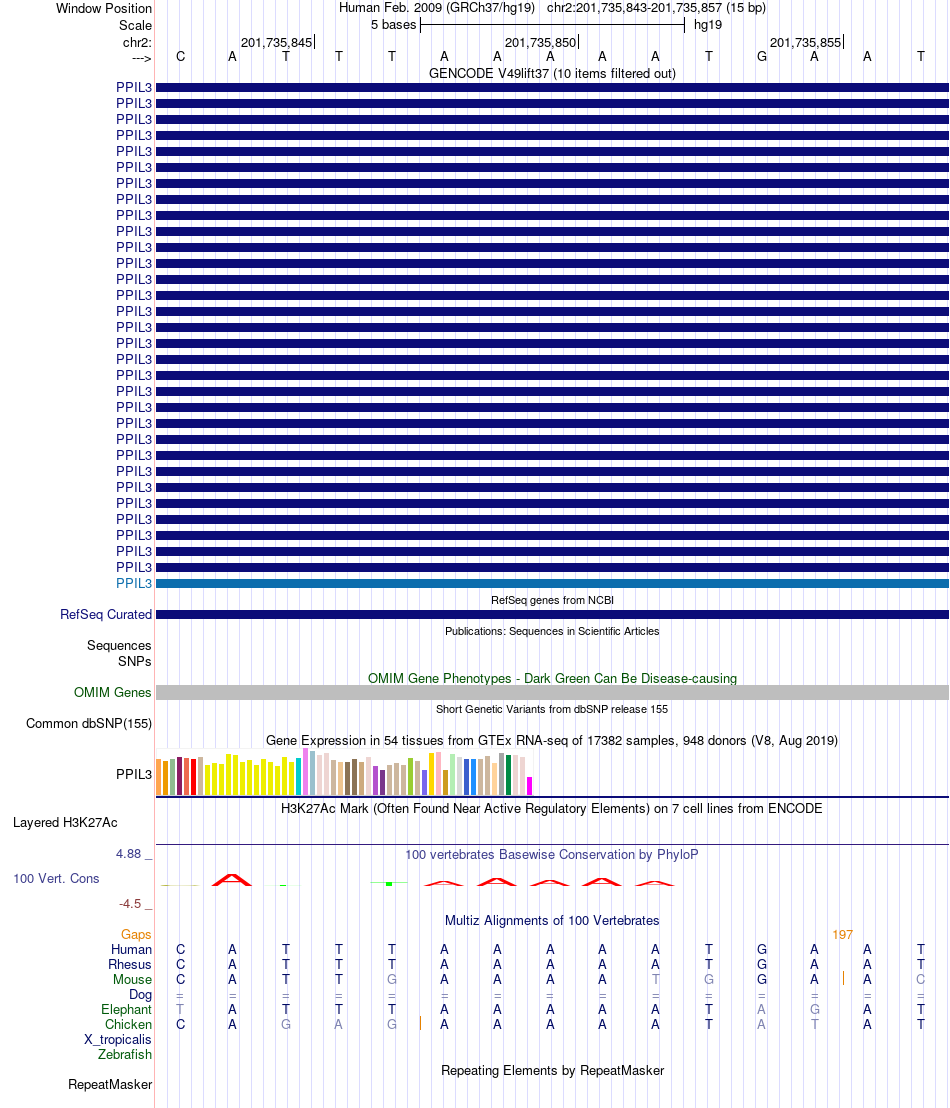Open Short Genetic Variants dbSNP 155 title

pos(552,709)
